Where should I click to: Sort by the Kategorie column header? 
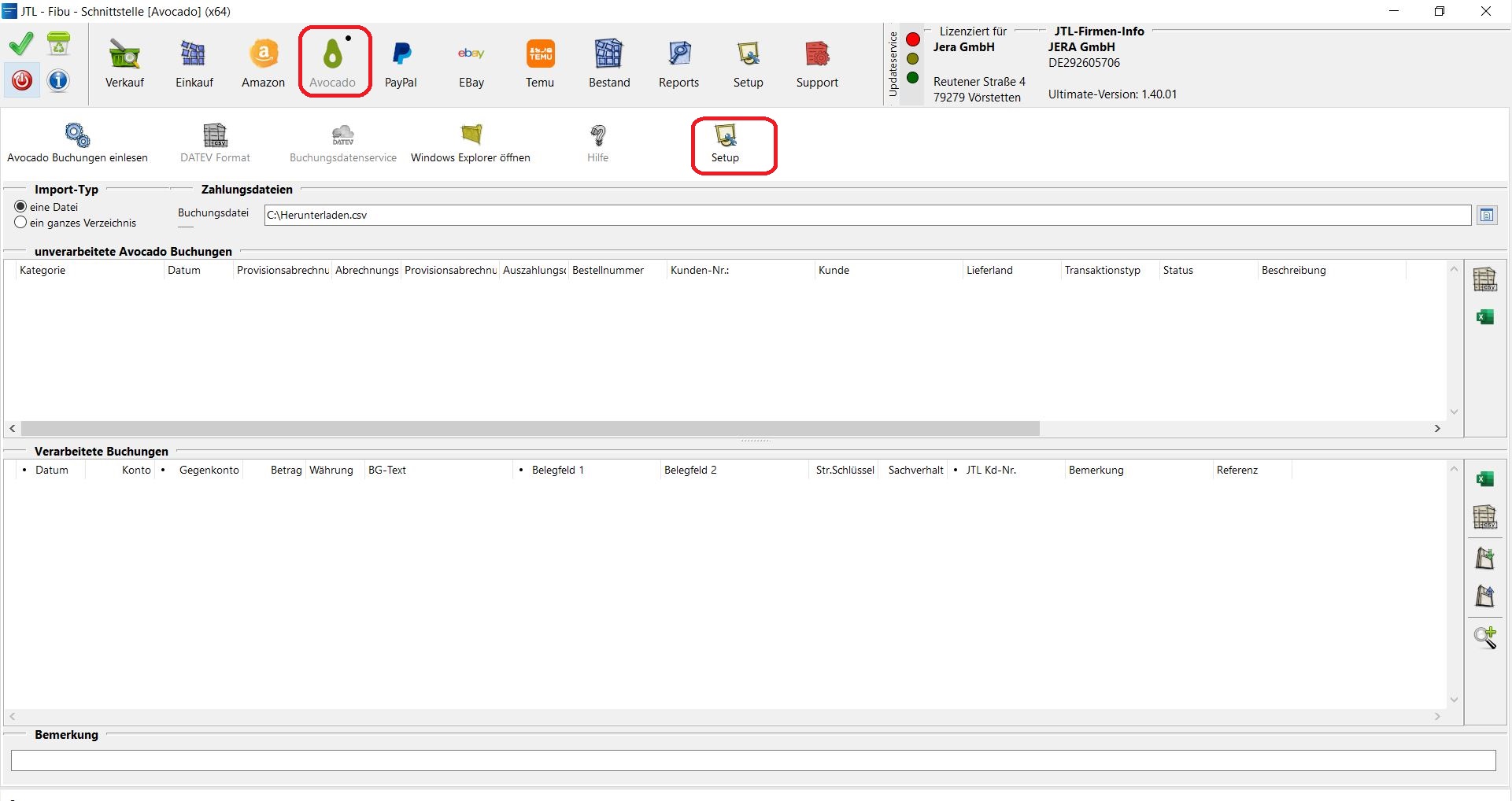click(x=87, y=271)
